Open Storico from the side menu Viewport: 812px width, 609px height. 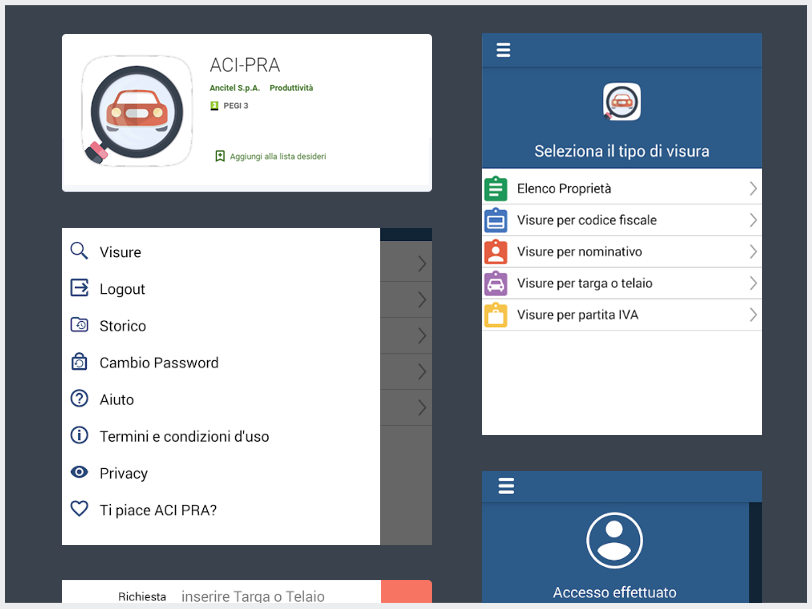tap(122, 326)
